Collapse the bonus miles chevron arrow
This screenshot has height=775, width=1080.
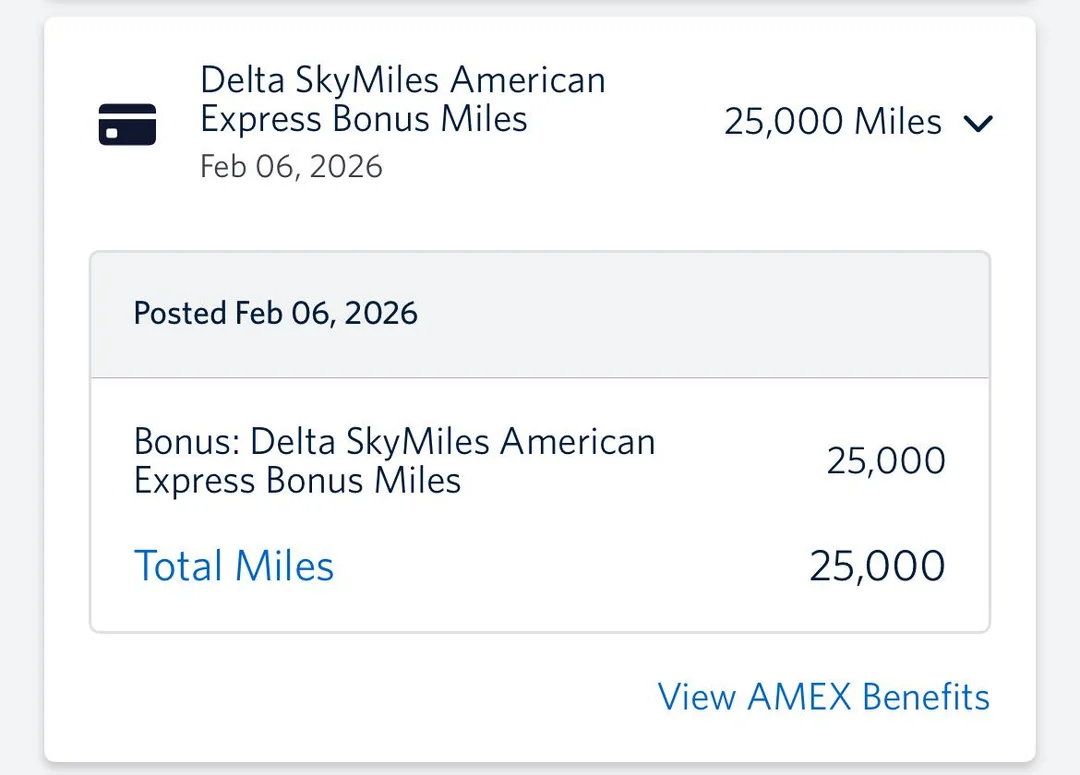pyautogui.click(x=977, y=123)
